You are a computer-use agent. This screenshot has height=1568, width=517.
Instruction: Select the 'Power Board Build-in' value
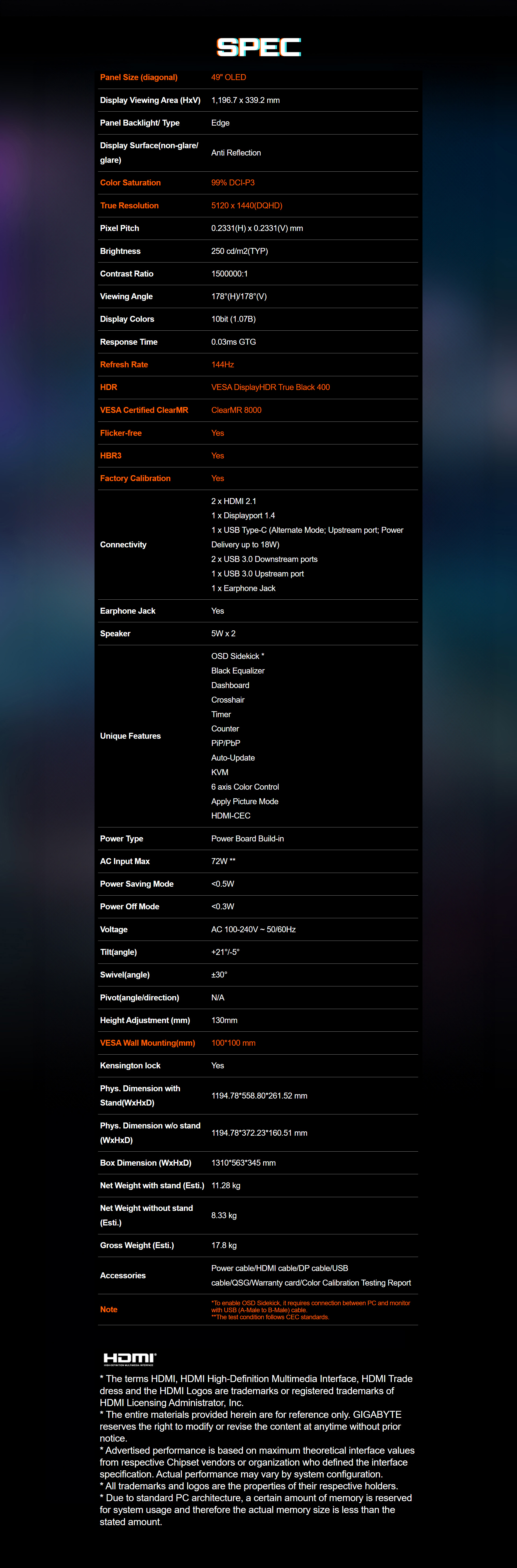247,839
